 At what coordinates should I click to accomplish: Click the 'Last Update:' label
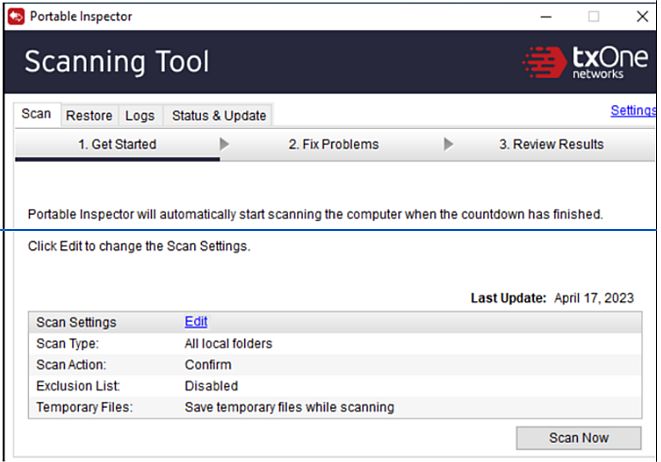pyautogui.click(x=508, y=298)
